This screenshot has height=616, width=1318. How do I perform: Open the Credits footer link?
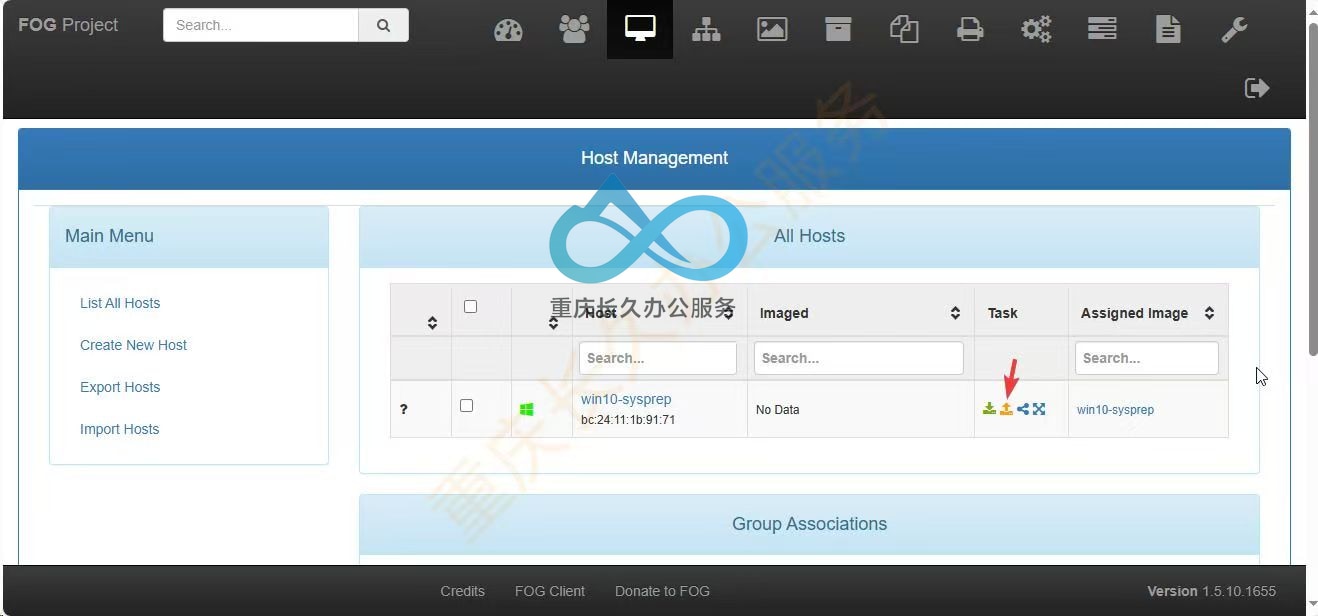point(462,591)
